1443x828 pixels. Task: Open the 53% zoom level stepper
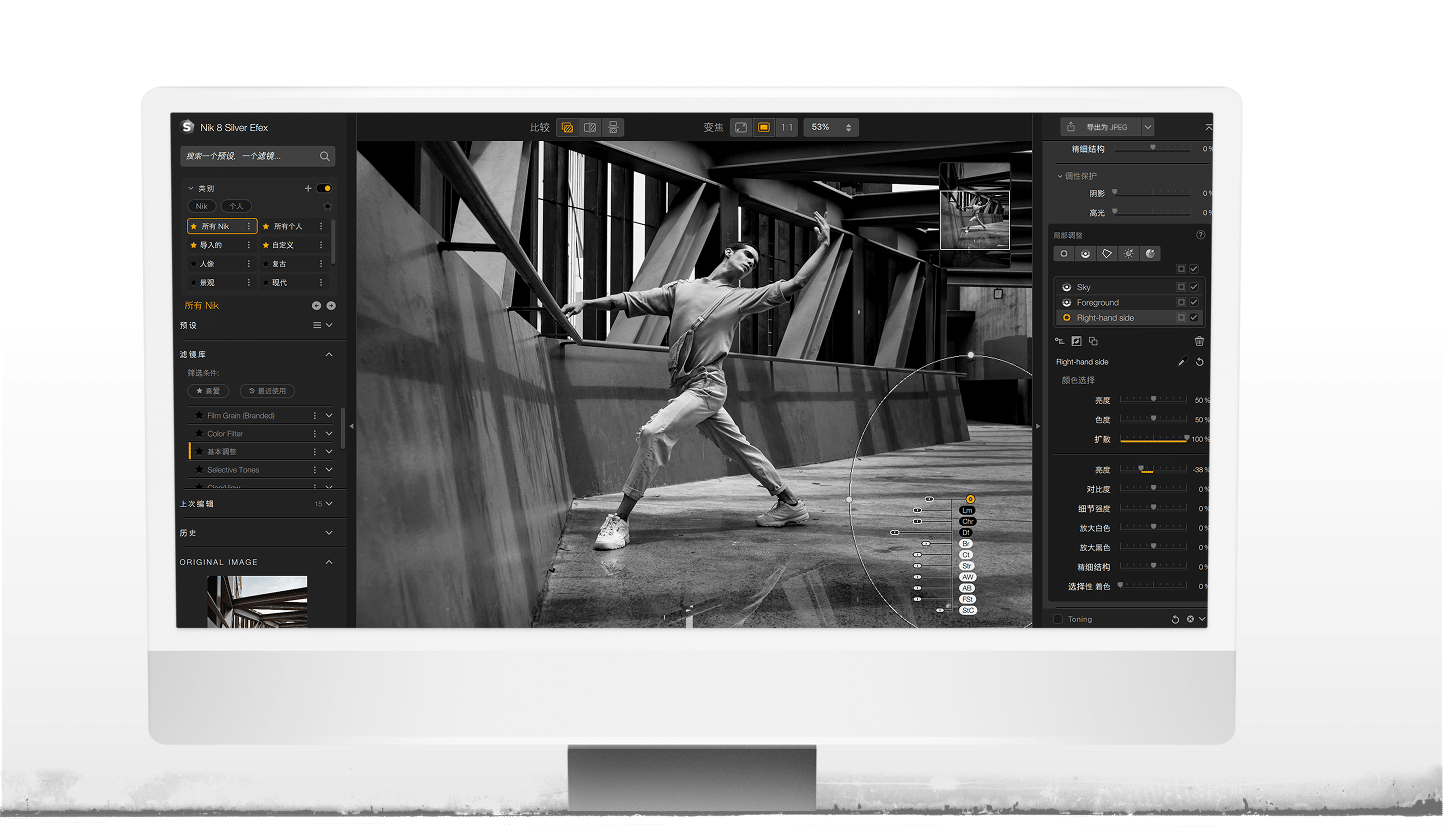pos(849,127)
